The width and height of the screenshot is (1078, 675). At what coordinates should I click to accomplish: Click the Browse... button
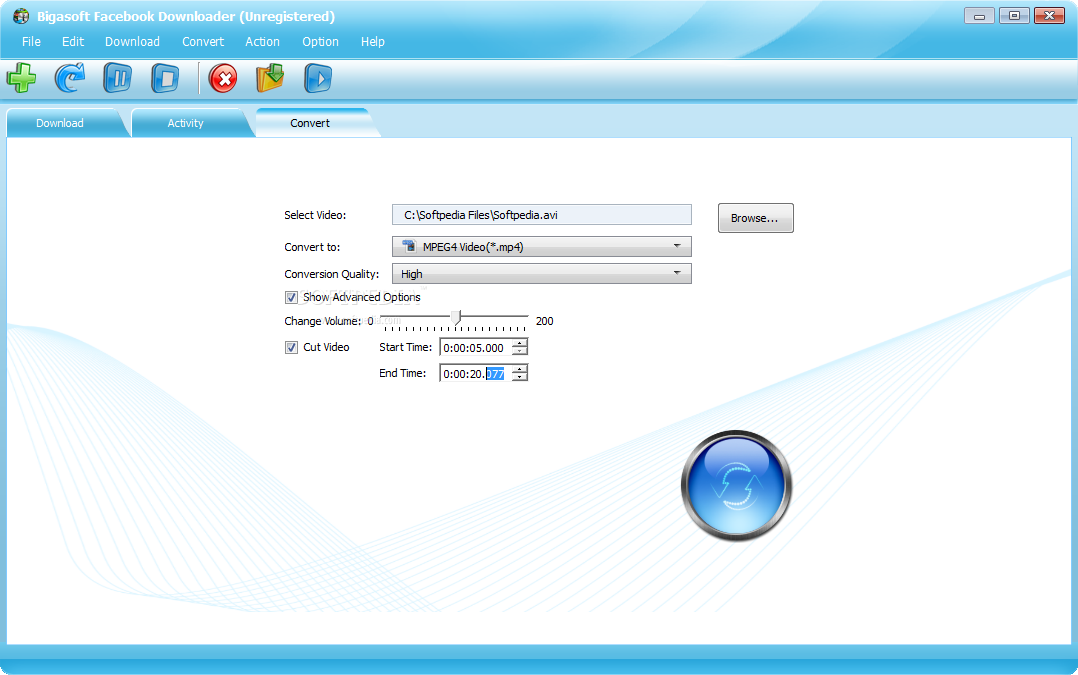[x=756, y=218]
